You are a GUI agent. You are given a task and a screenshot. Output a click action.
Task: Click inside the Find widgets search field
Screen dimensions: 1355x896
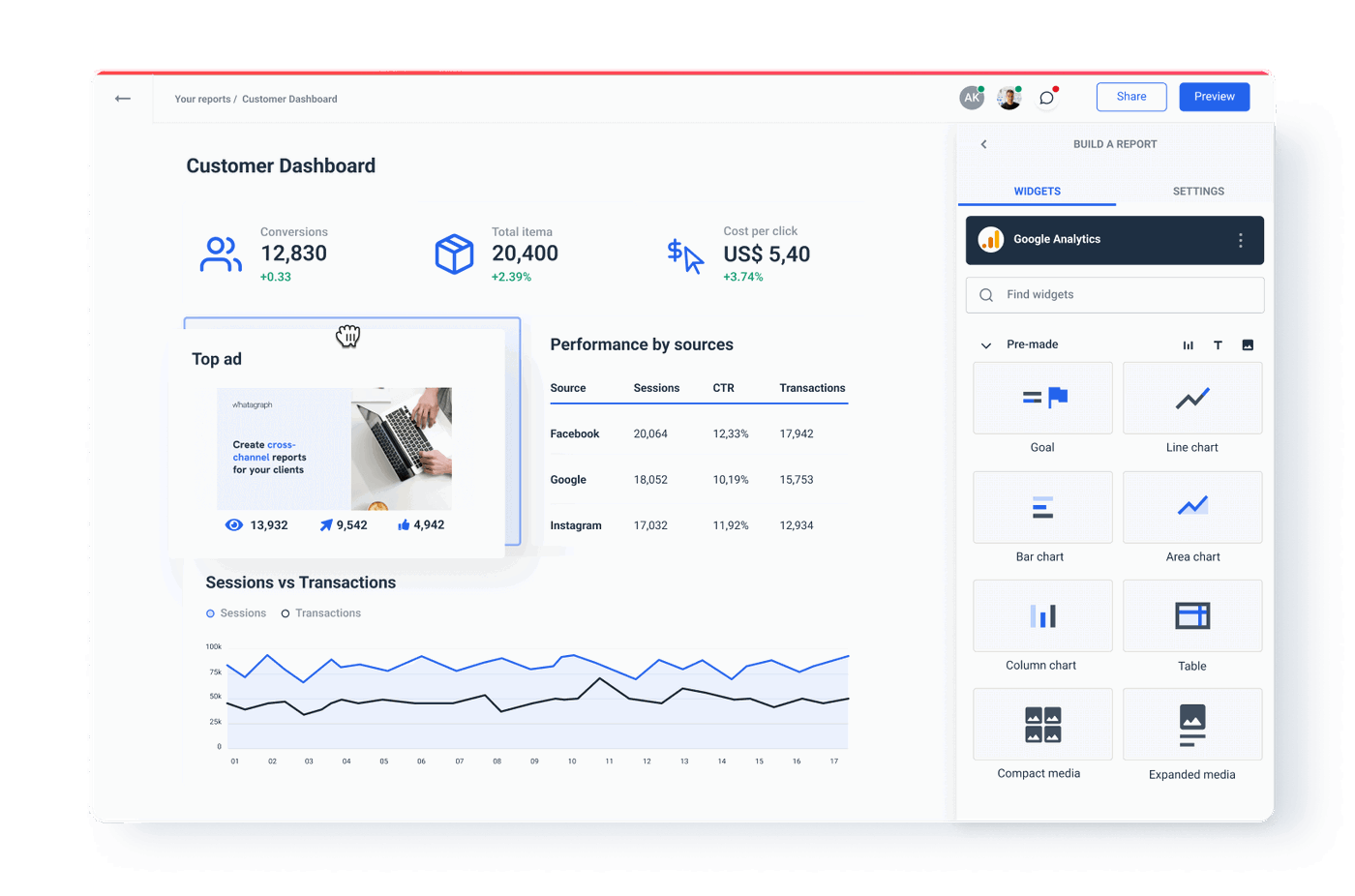point(1113,294)
